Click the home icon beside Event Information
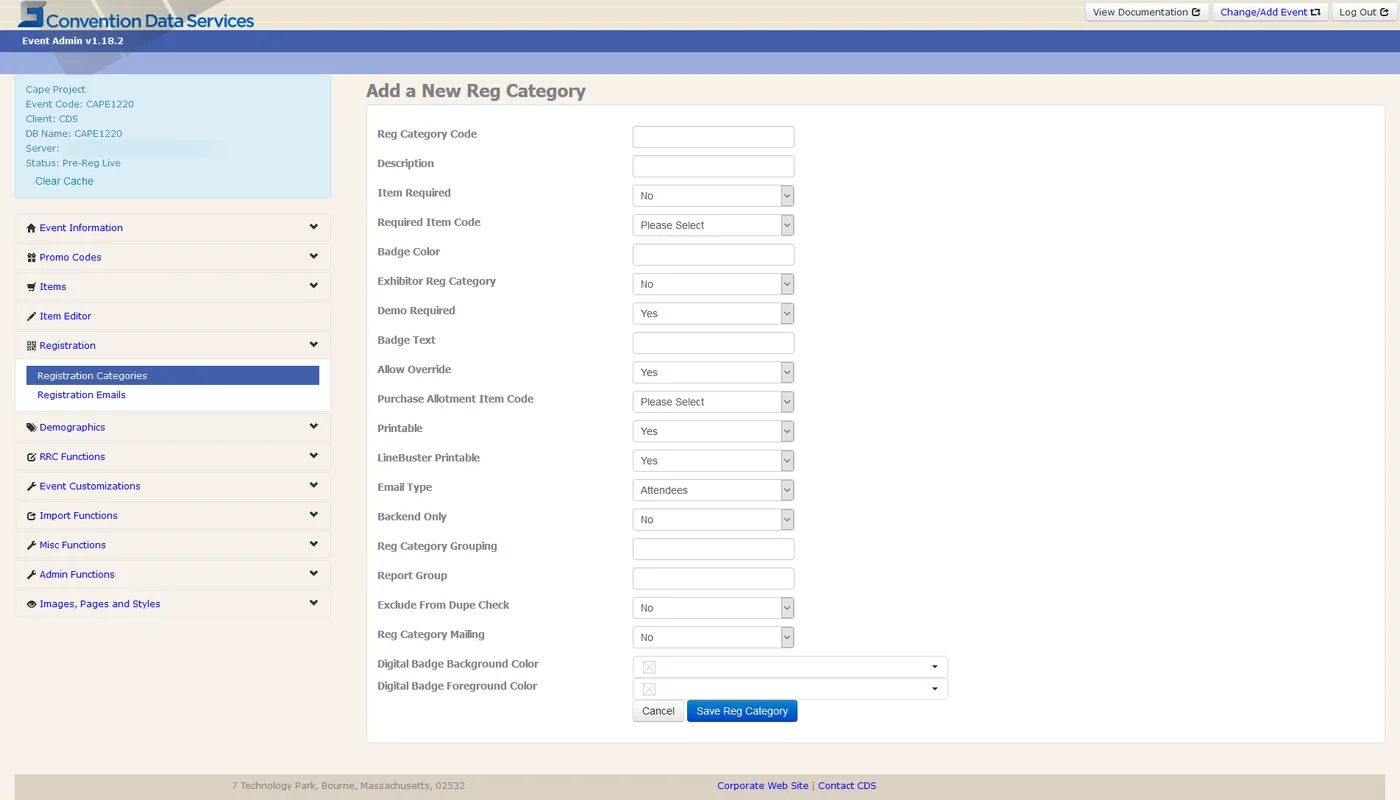1400x800 pixels. coord(31,228)
